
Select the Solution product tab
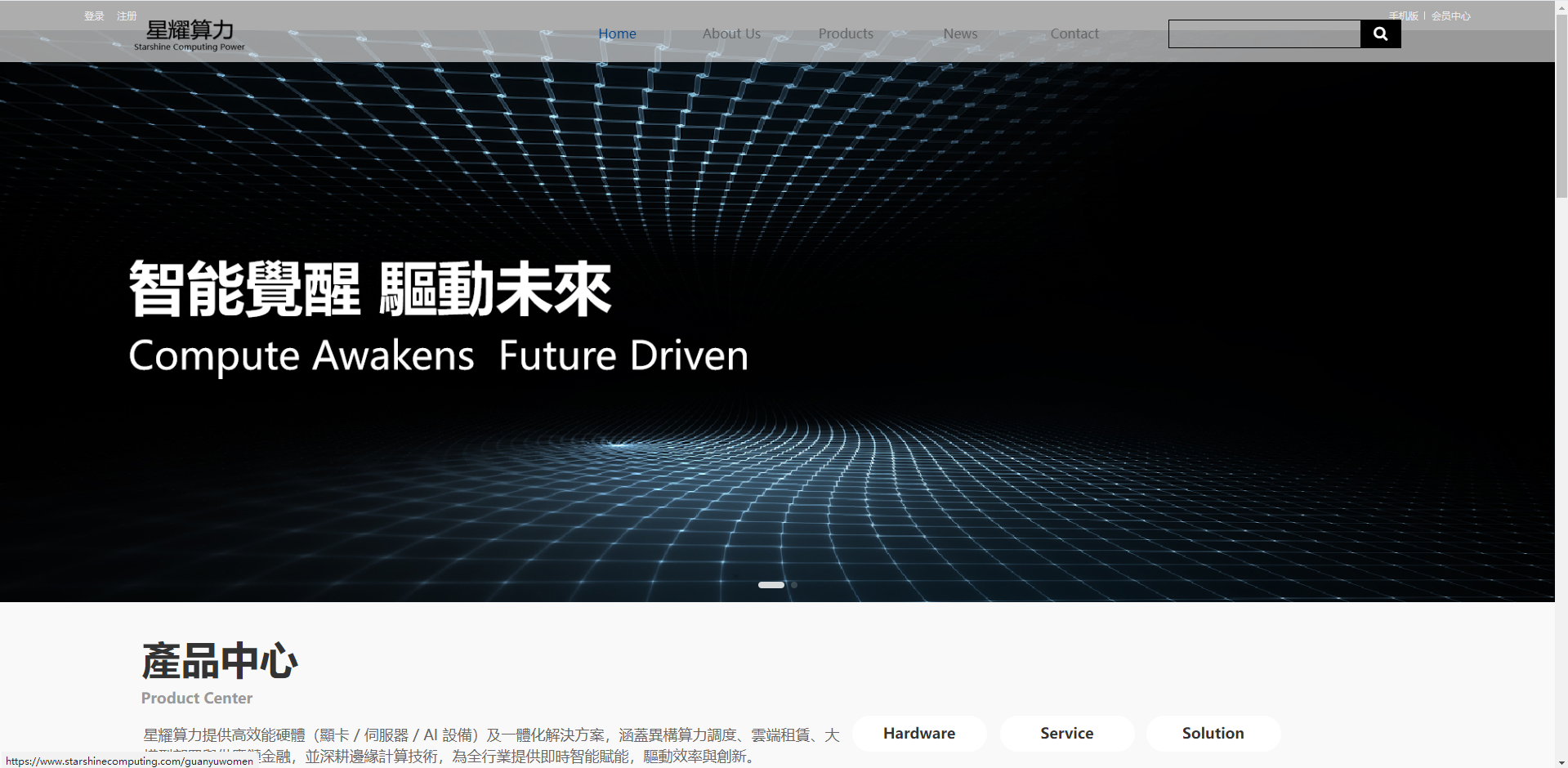(x=1213, y=733)
